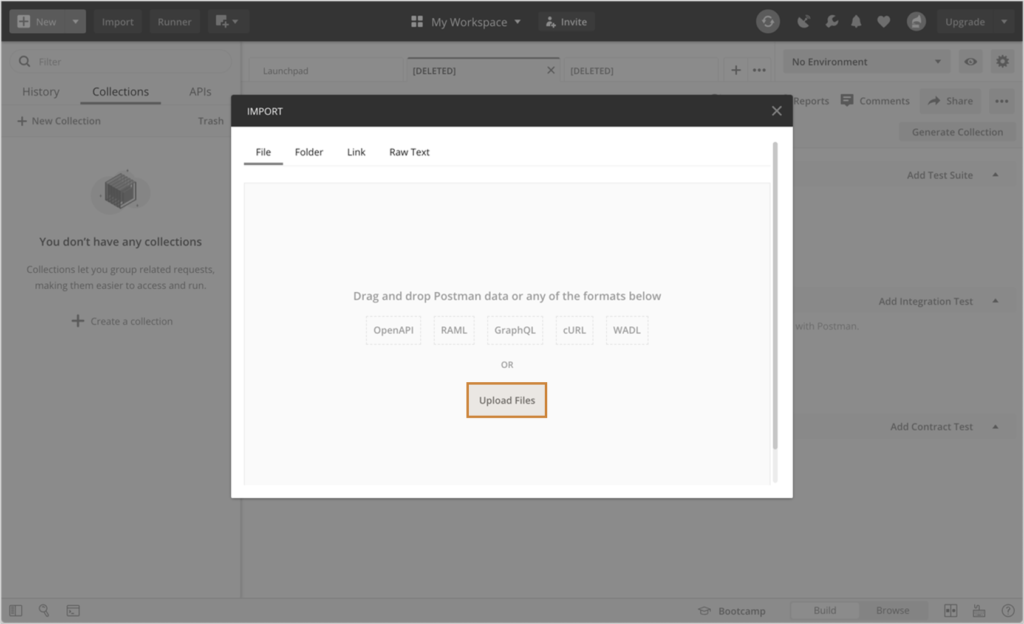
Task: Open the new window icon menu
Action: [x=227, y=22]
